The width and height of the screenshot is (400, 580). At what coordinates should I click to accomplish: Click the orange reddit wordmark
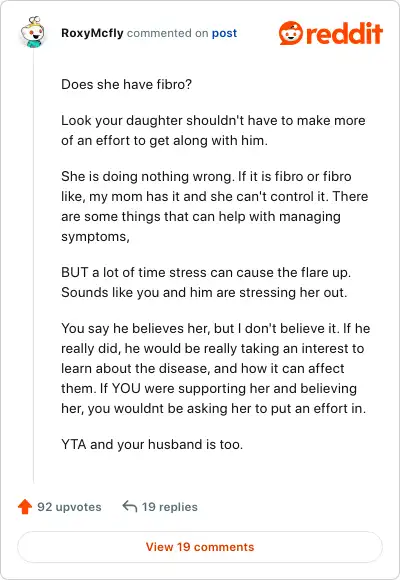click(x=344, y=33)
